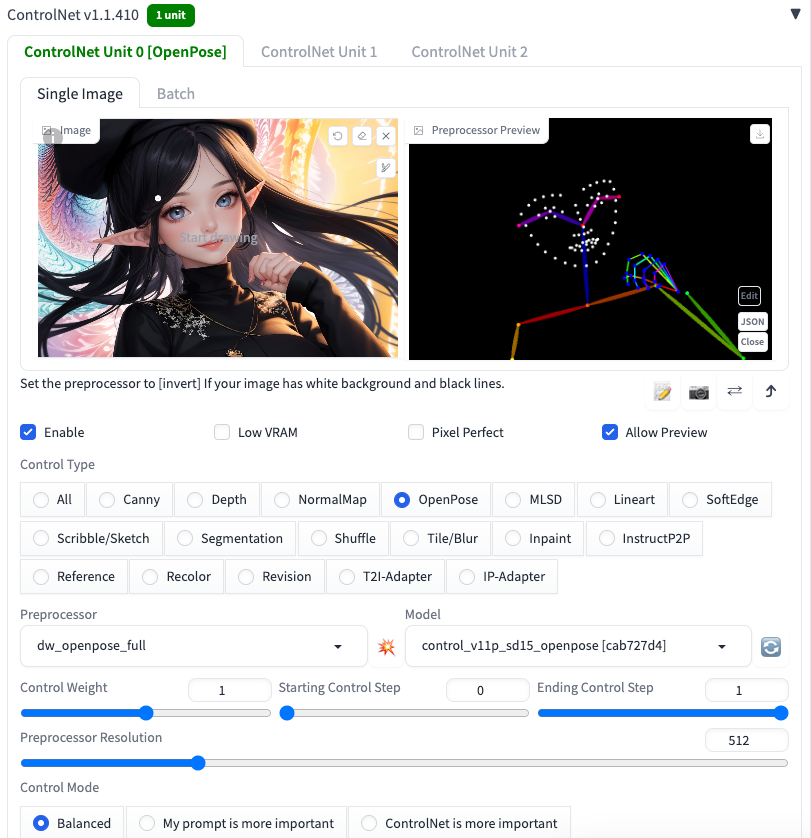Run preprocessor with the explosion icon
The image size is (811, 838).
(x=386, y=647)
